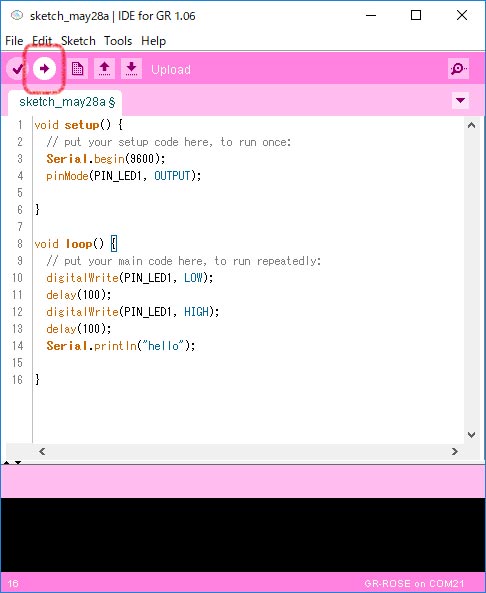Expand the tab options dropdown arrow
Screen dimensions: 486x593
pos(460,101)
